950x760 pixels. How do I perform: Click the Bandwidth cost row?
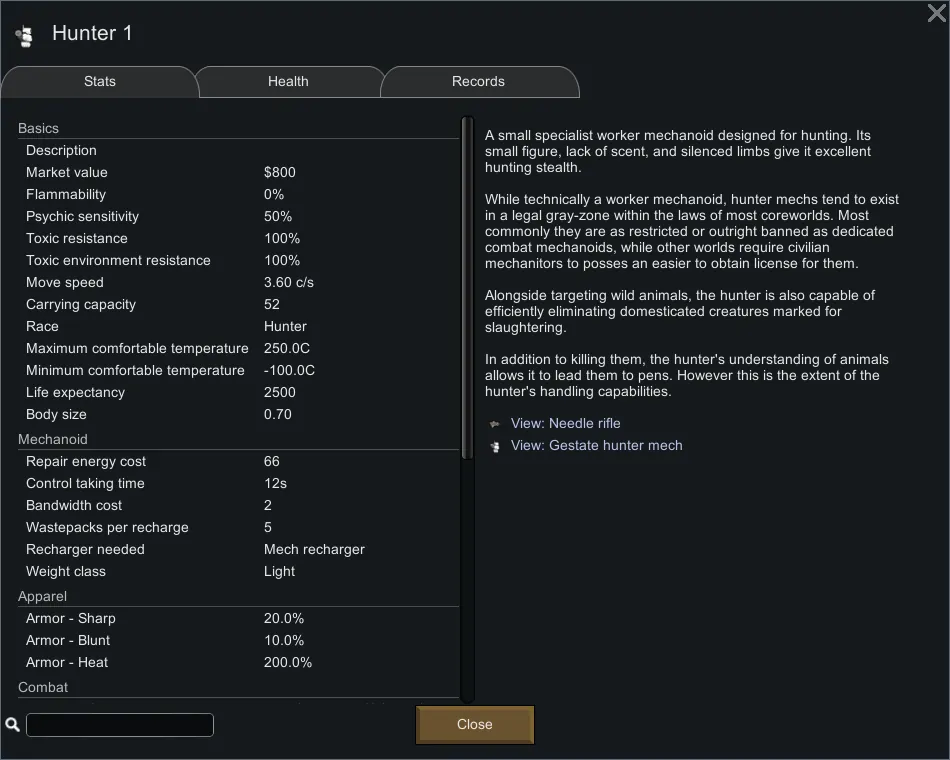[240, 506]
